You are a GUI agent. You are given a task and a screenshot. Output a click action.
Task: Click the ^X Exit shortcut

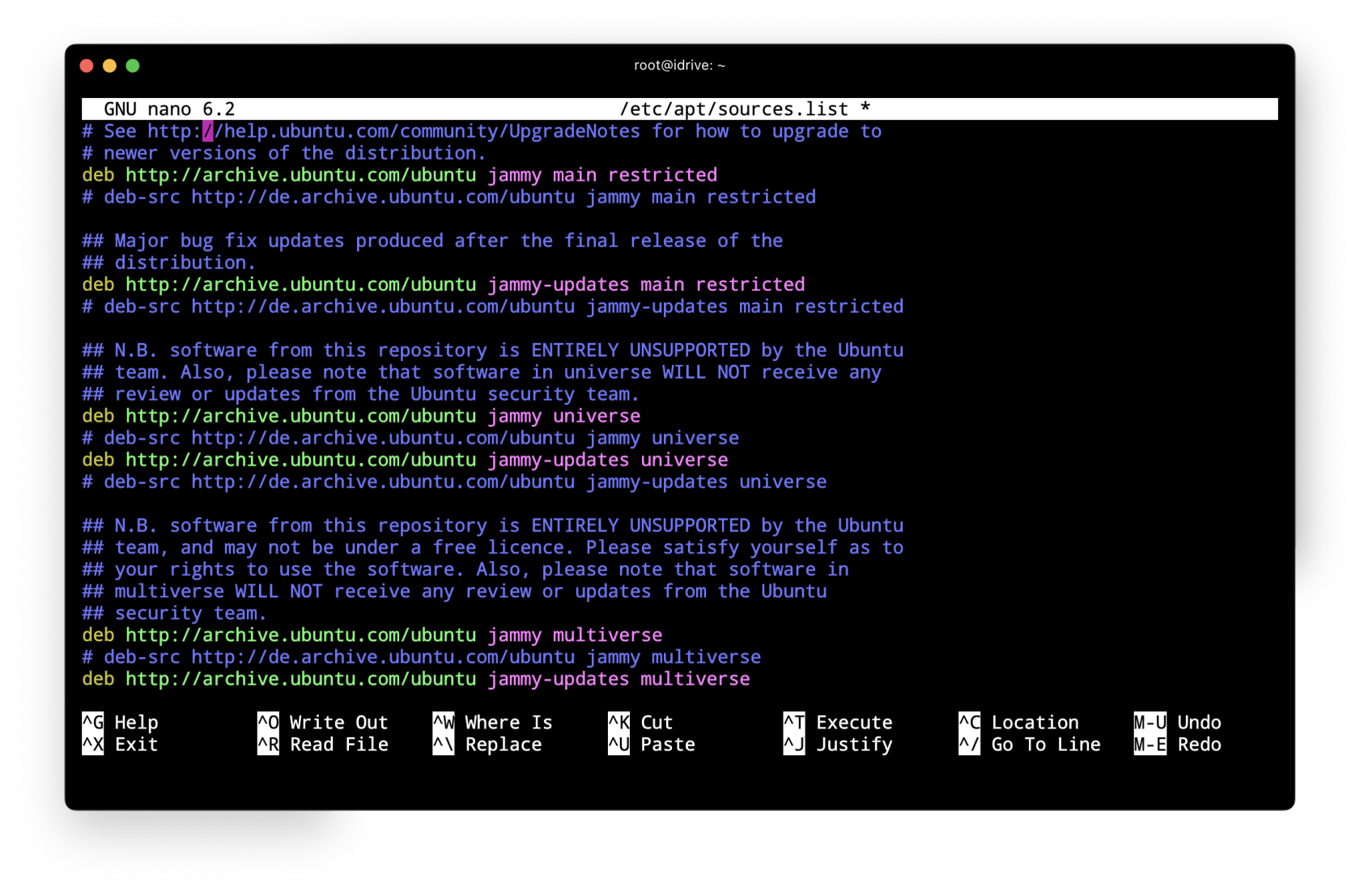pyautogui.click(x=120, y=744)
